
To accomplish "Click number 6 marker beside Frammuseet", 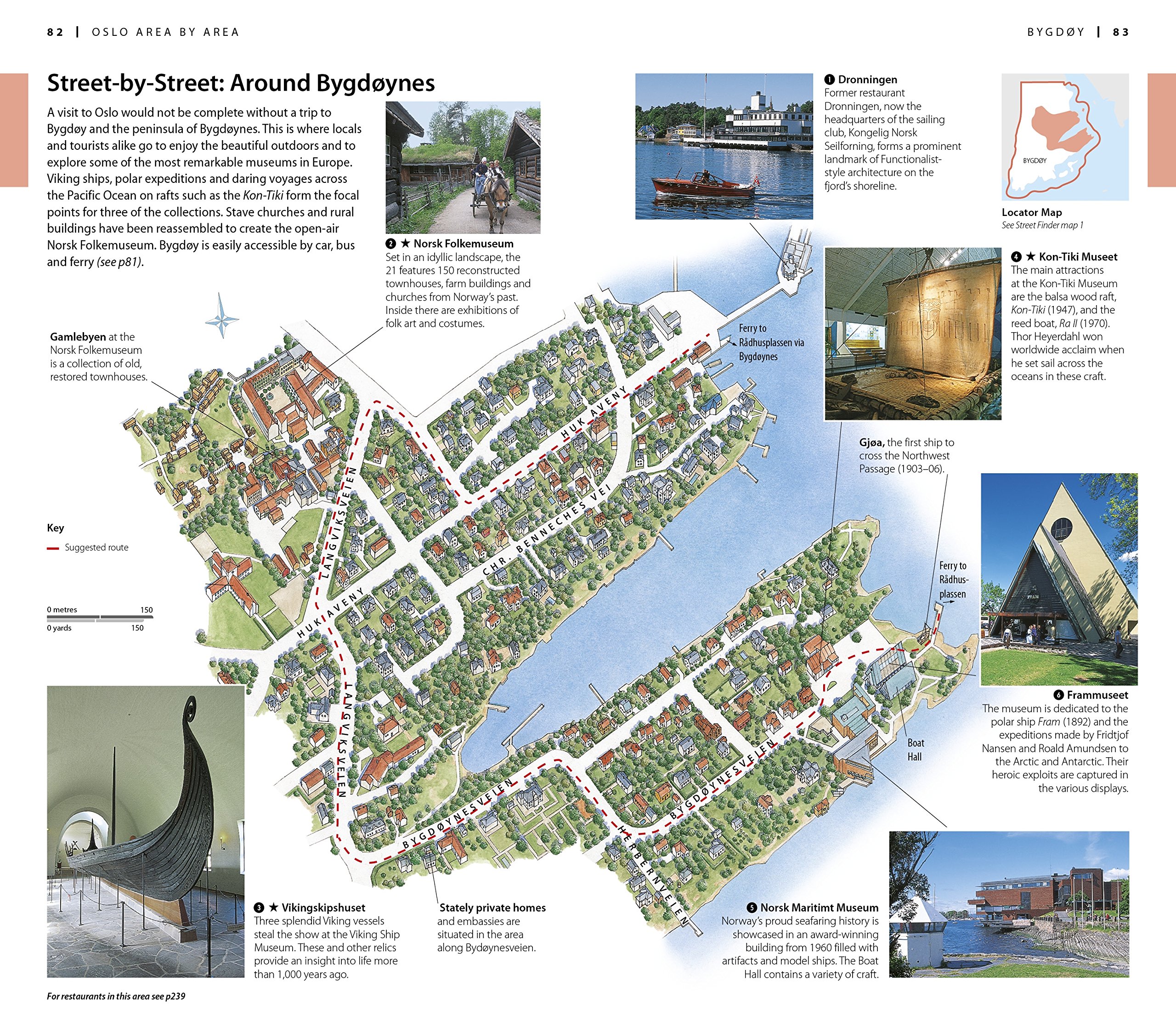I will pos(1059,695).
